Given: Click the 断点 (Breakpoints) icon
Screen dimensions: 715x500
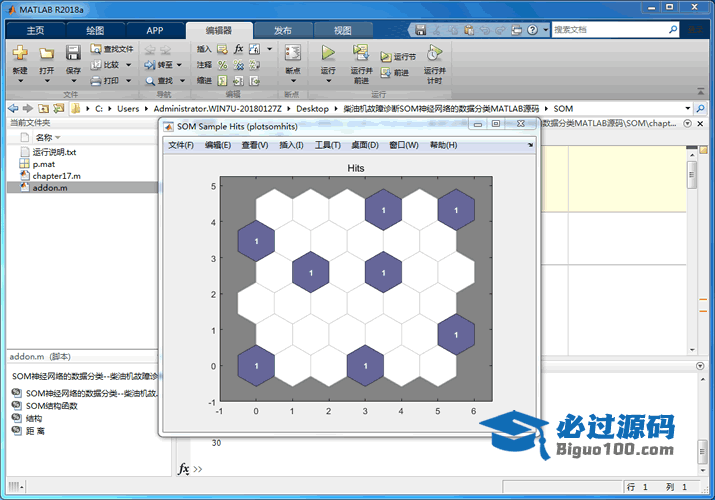Looking at the screenshot, I should [292, 53].
